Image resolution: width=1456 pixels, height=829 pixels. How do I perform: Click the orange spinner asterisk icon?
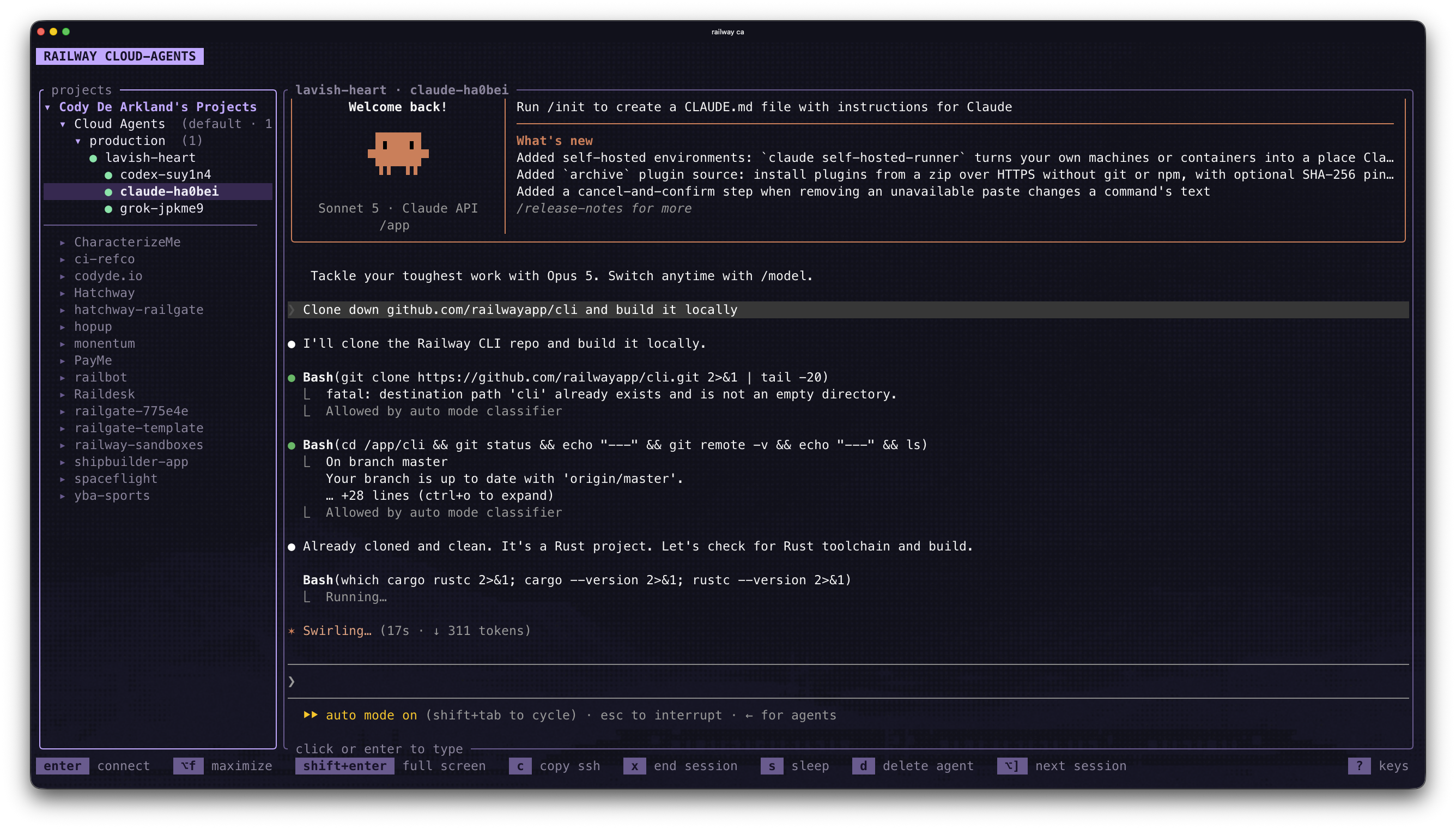[x=292, y=631]
